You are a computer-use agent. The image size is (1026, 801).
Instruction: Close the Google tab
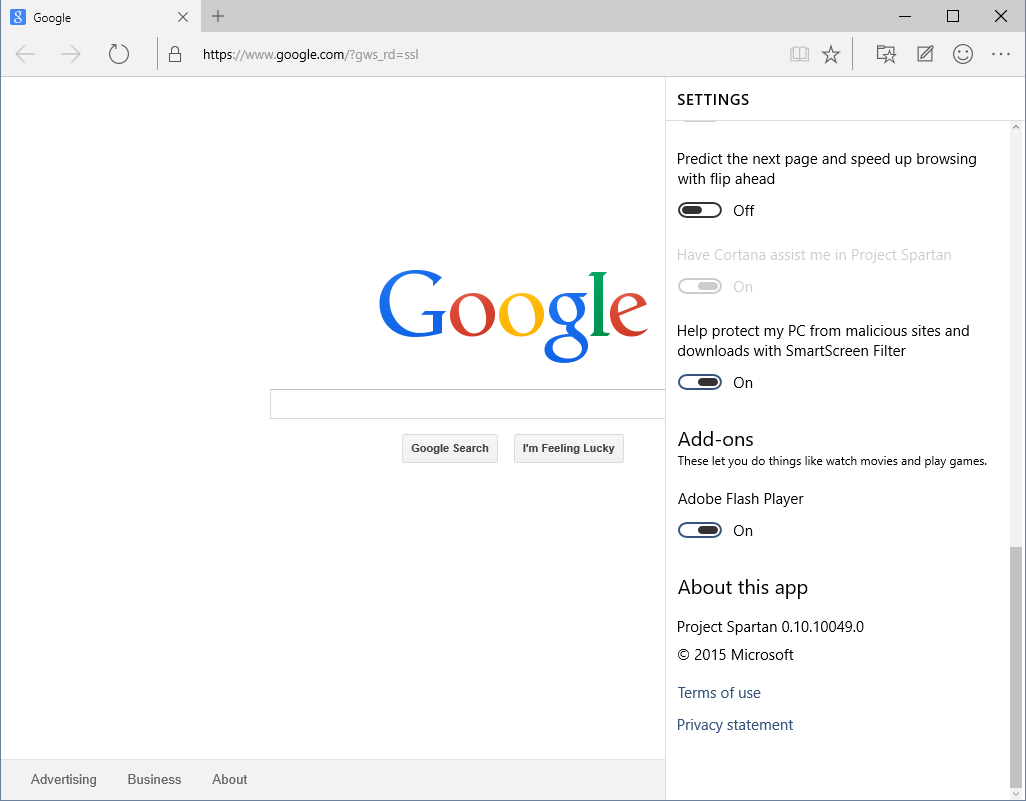pos(182,17)
